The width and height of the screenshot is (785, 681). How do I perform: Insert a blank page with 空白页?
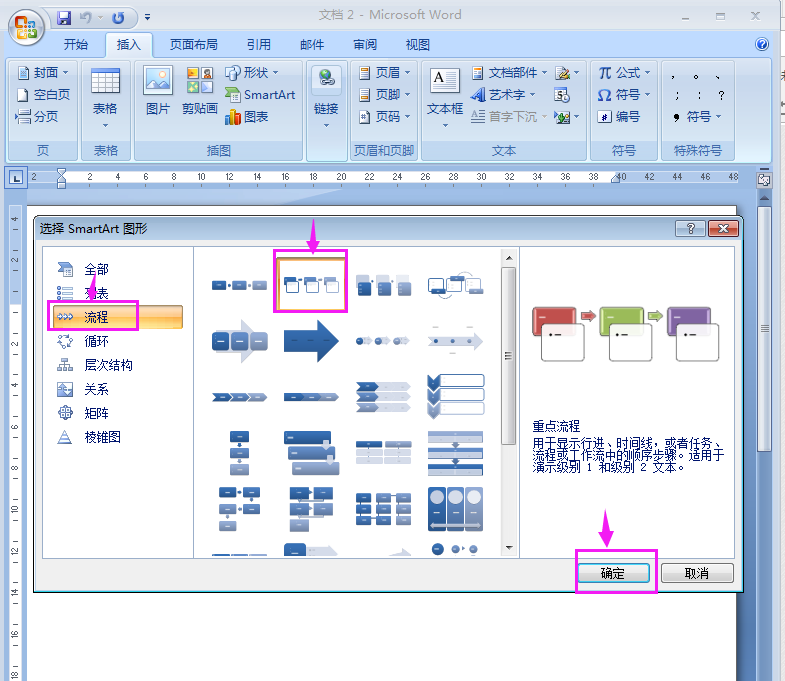tap(43, 95)
